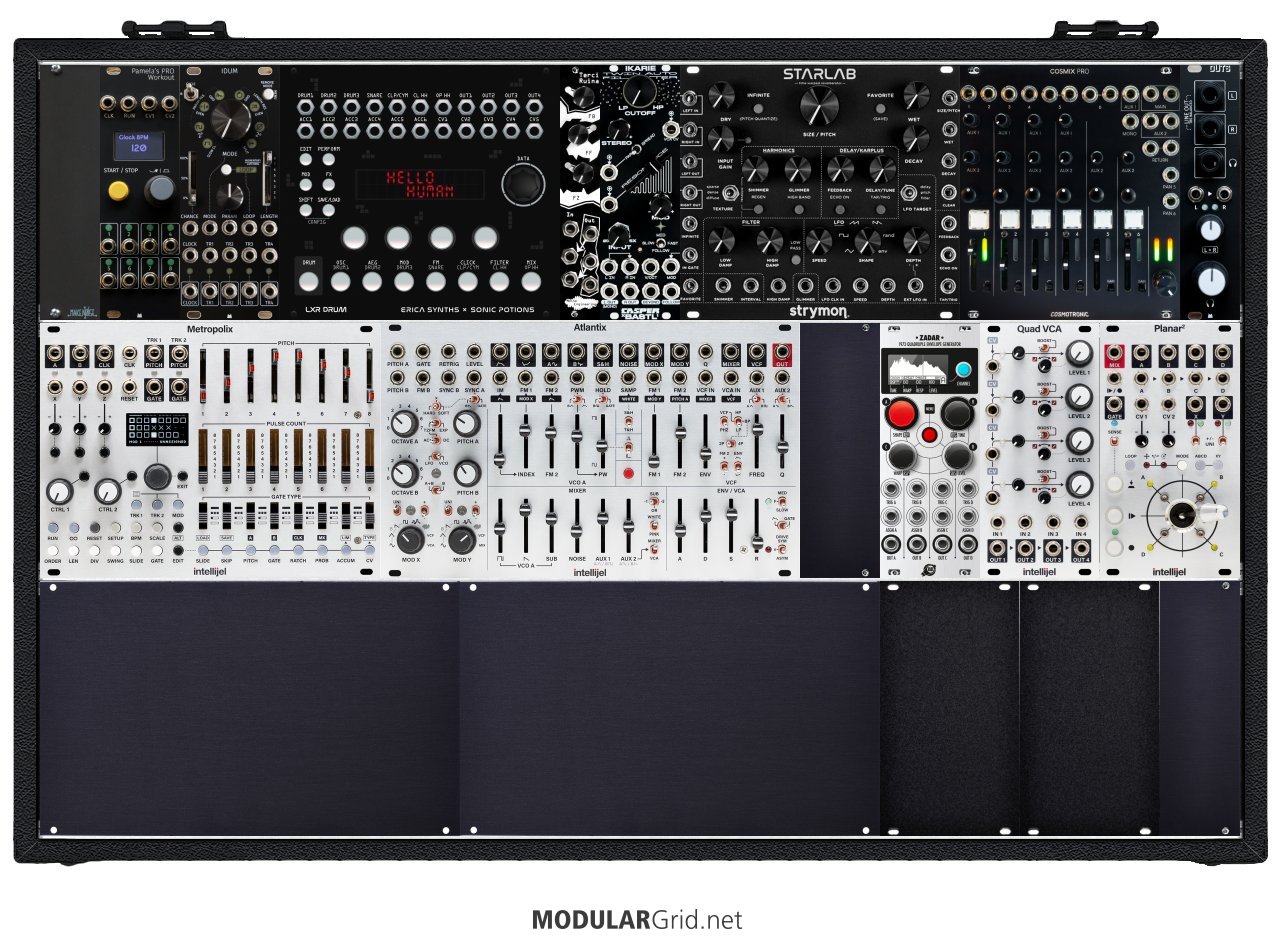
Task: Click the large red knob on Zadar
Action: point(902,413)
